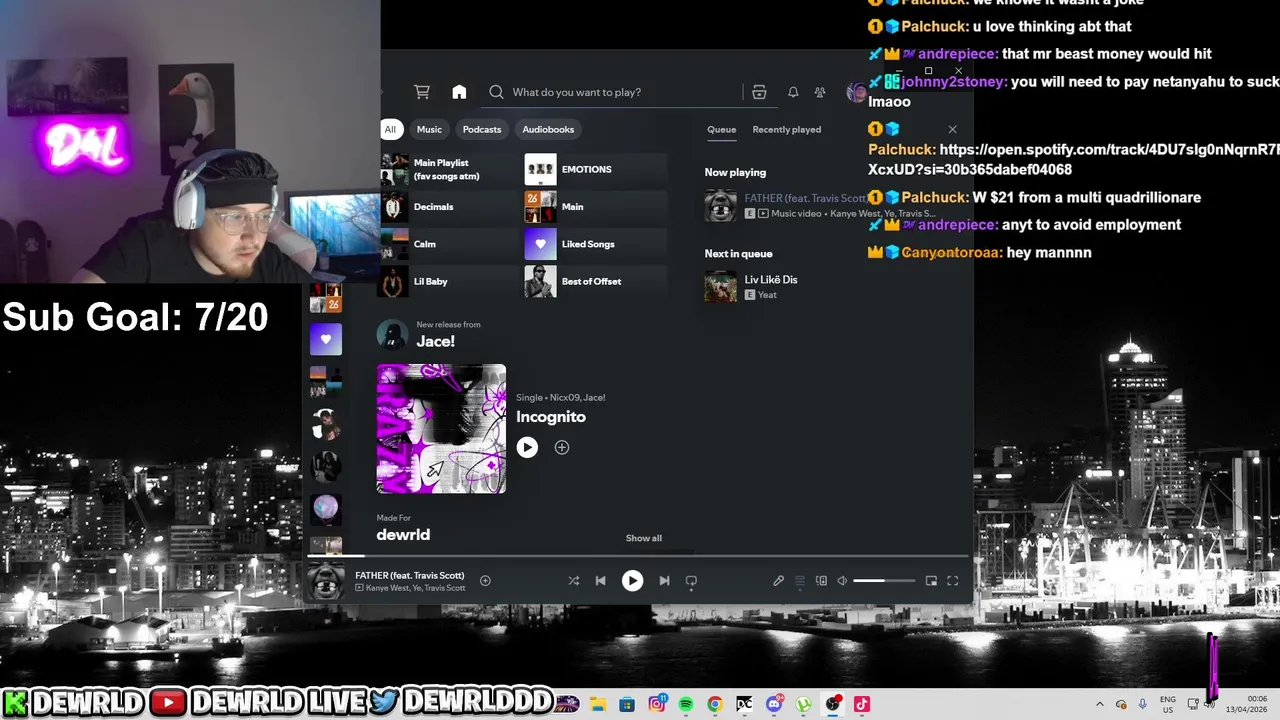
Task: Open Instagram in the taskbar
Action: (x=657, y=704)
